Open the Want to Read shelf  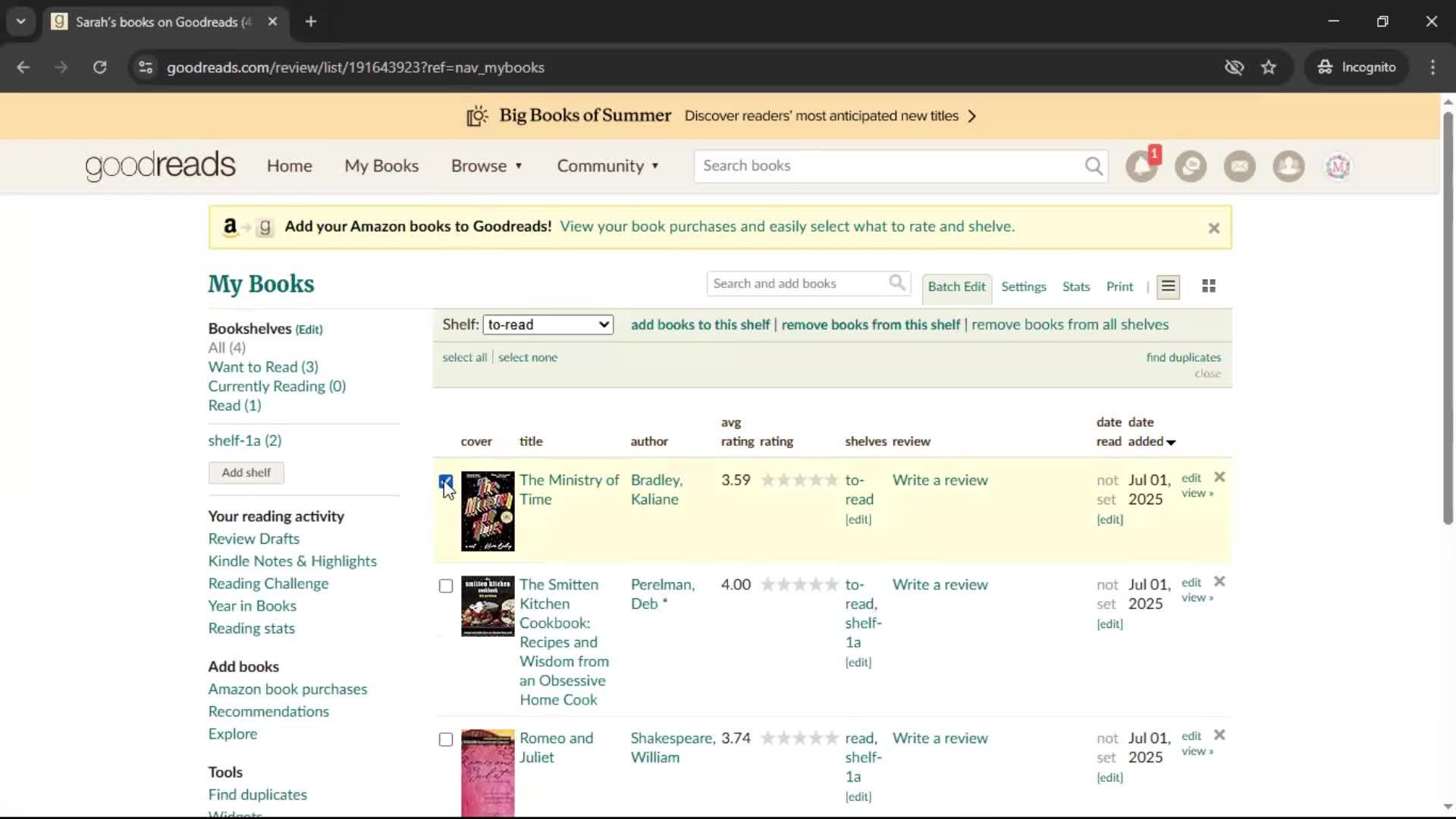coord(263,367)
